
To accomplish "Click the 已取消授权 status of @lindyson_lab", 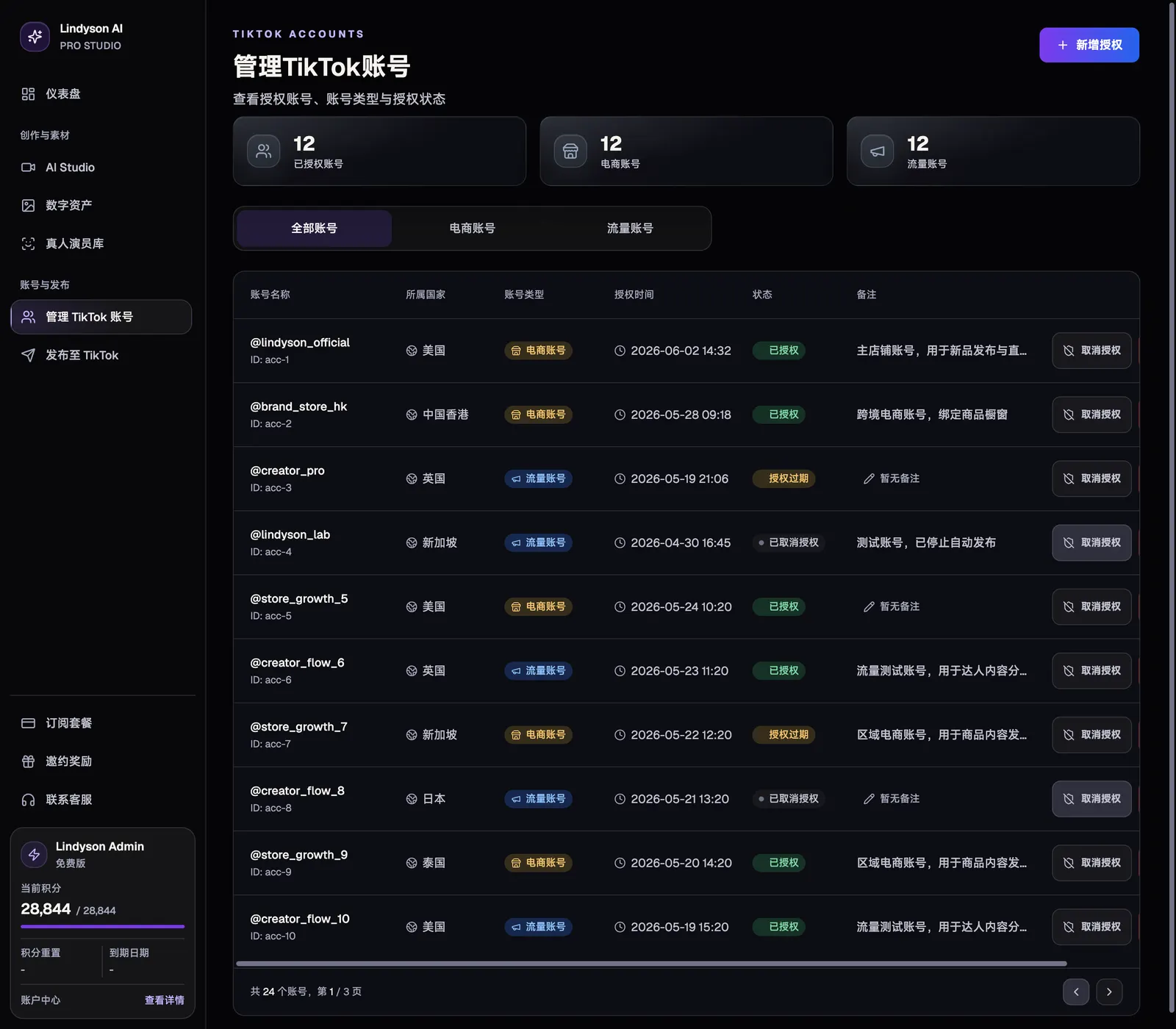I will (x=789, y=542).
